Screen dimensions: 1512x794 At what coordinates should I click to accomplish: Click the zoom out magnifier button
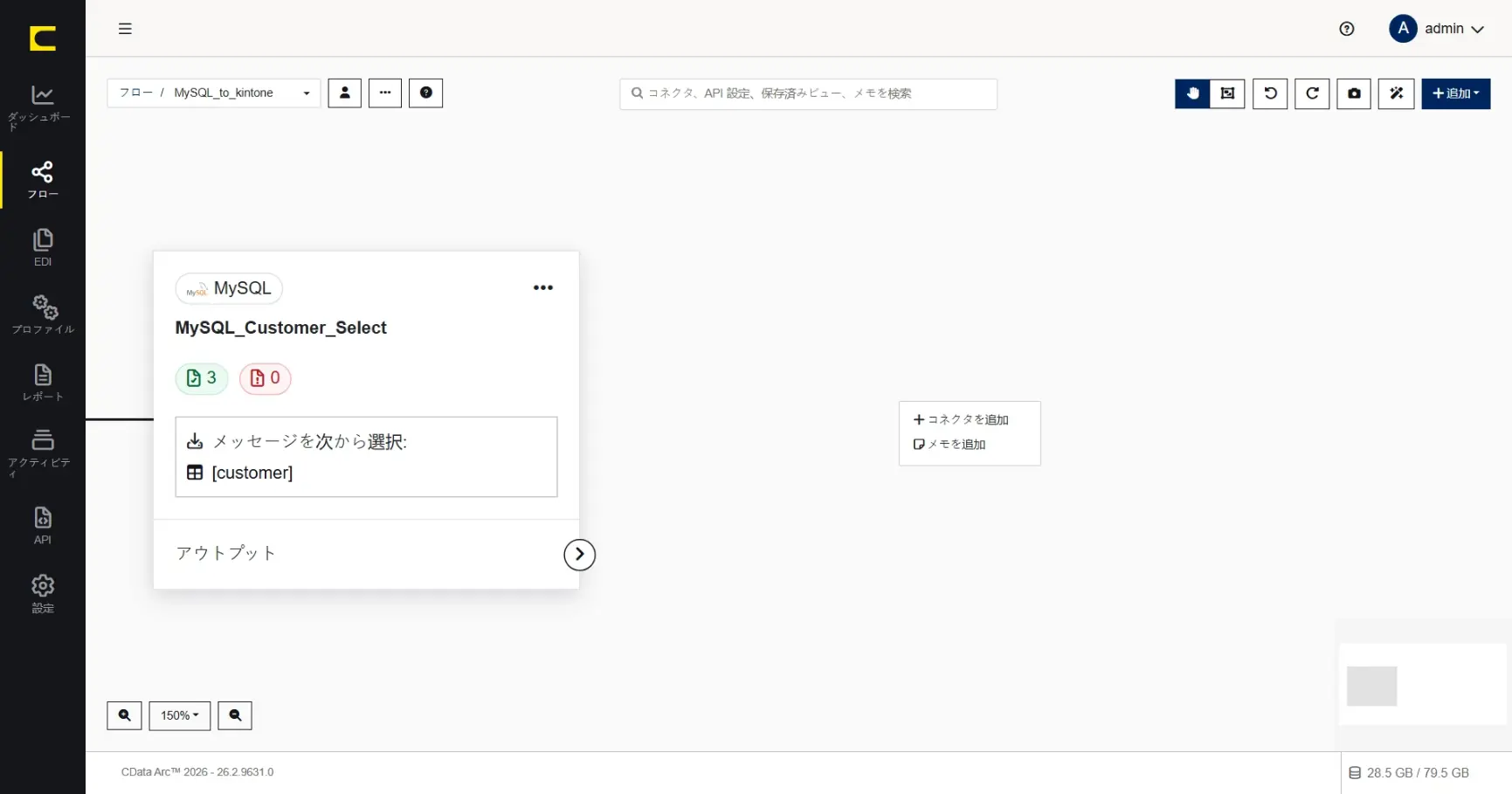235,715
